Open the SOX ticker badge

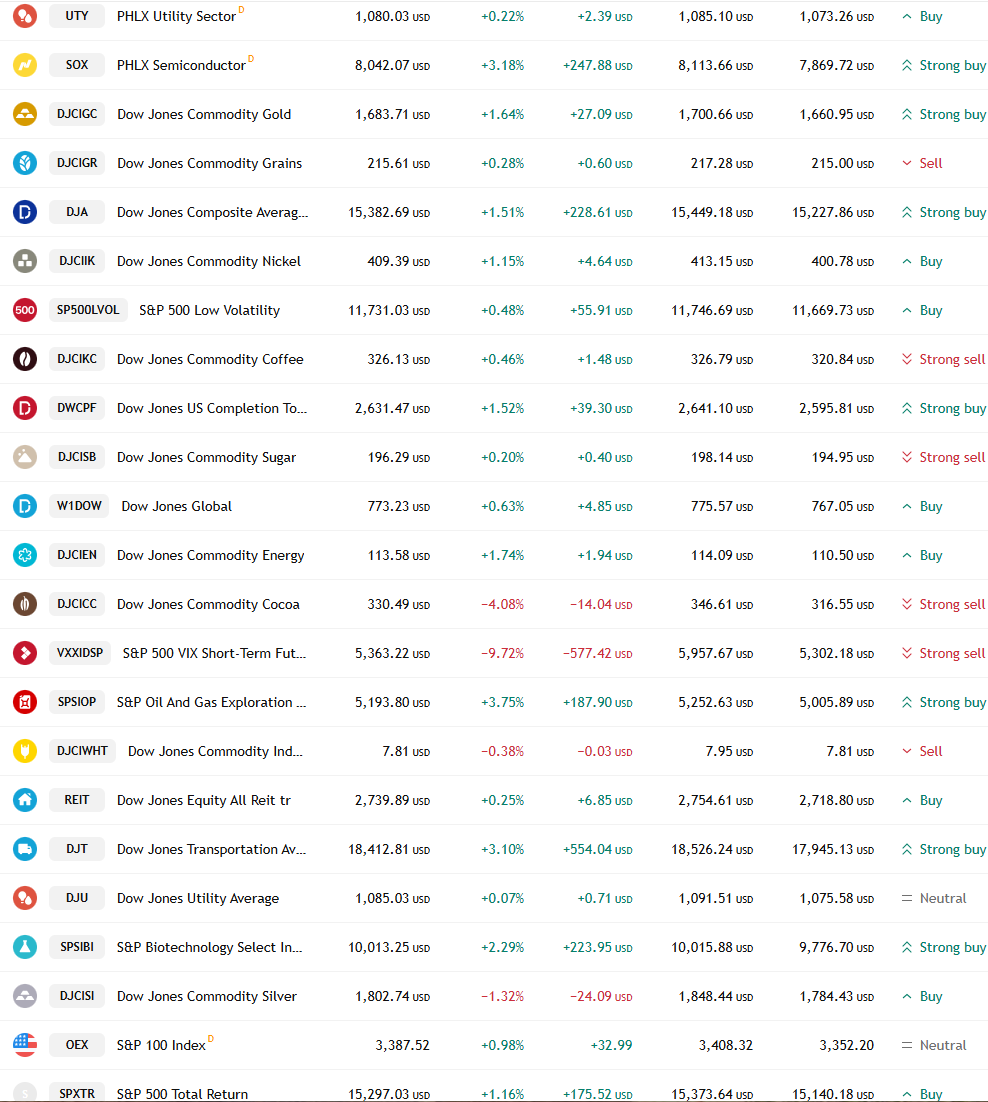pos(77,65)
